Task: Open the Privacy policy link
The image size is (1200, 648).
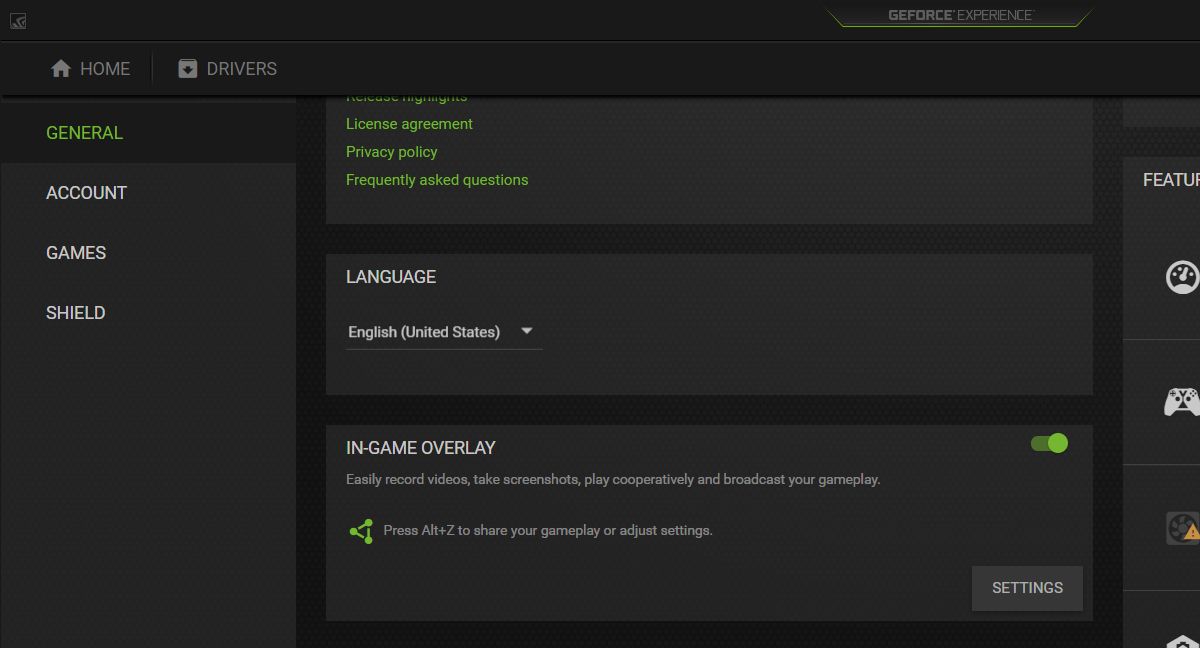Action: pos(391,152)
